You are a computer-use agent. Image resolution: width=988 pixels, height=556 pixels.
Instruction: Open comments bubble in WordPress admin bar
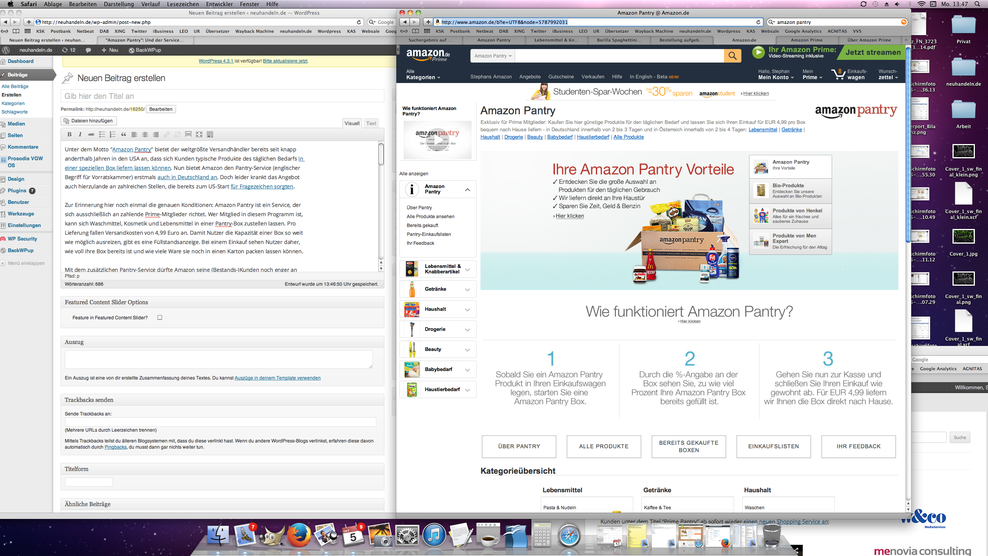point(88,50)
